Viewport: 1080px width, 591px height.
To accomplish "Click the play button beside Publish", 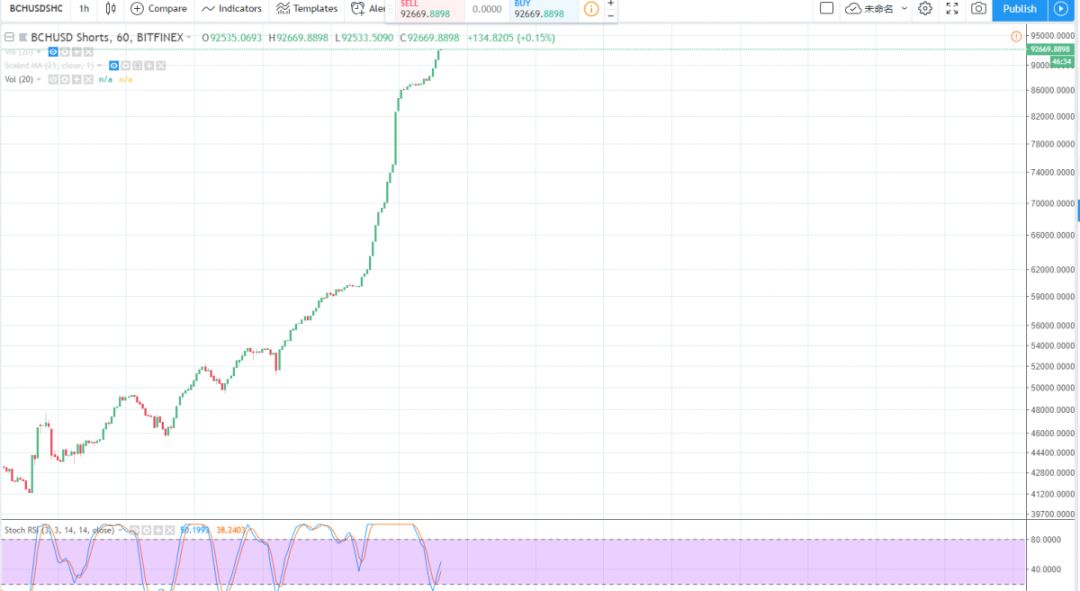I will click(1061, 9).
